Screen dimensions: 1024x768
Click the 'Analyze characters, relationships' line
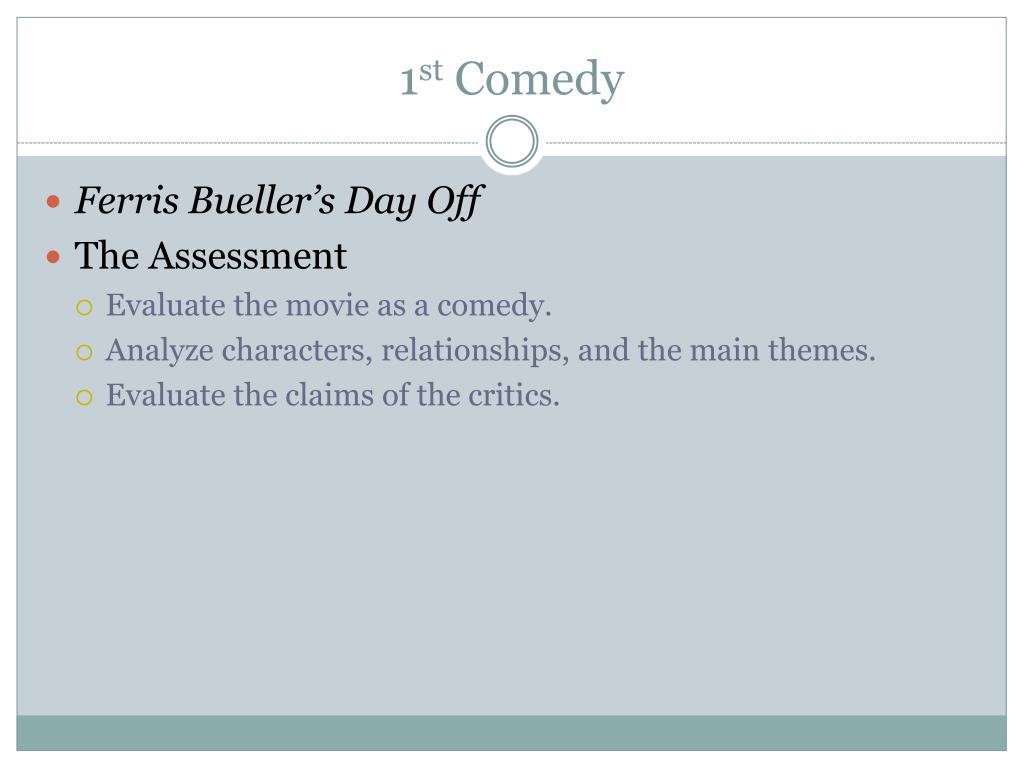tap(490, 351)
